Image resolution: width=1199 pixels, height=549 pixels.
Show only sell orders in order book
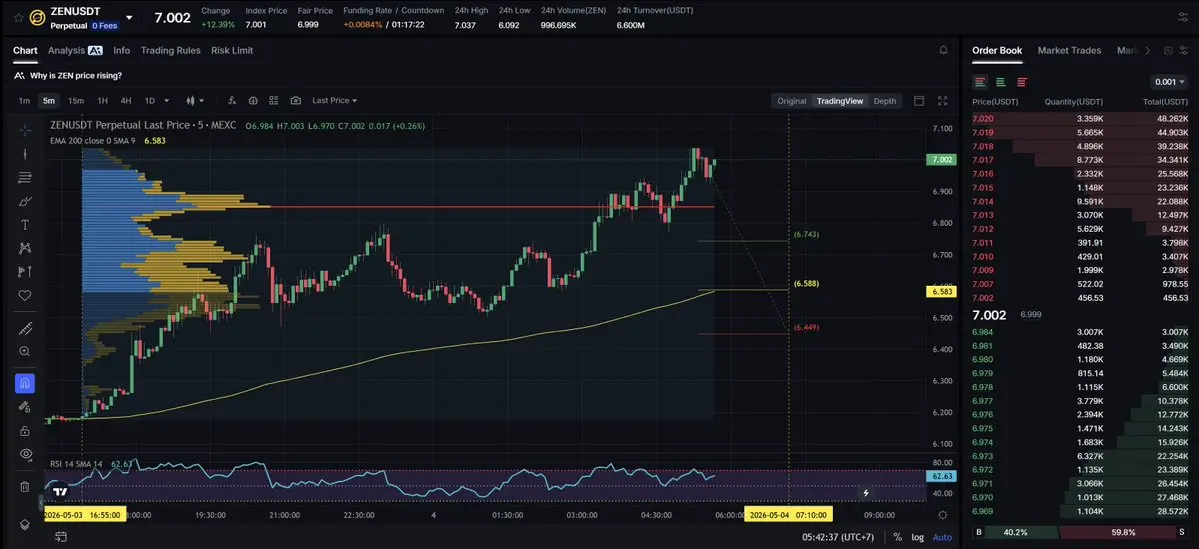click(1022, 82)
